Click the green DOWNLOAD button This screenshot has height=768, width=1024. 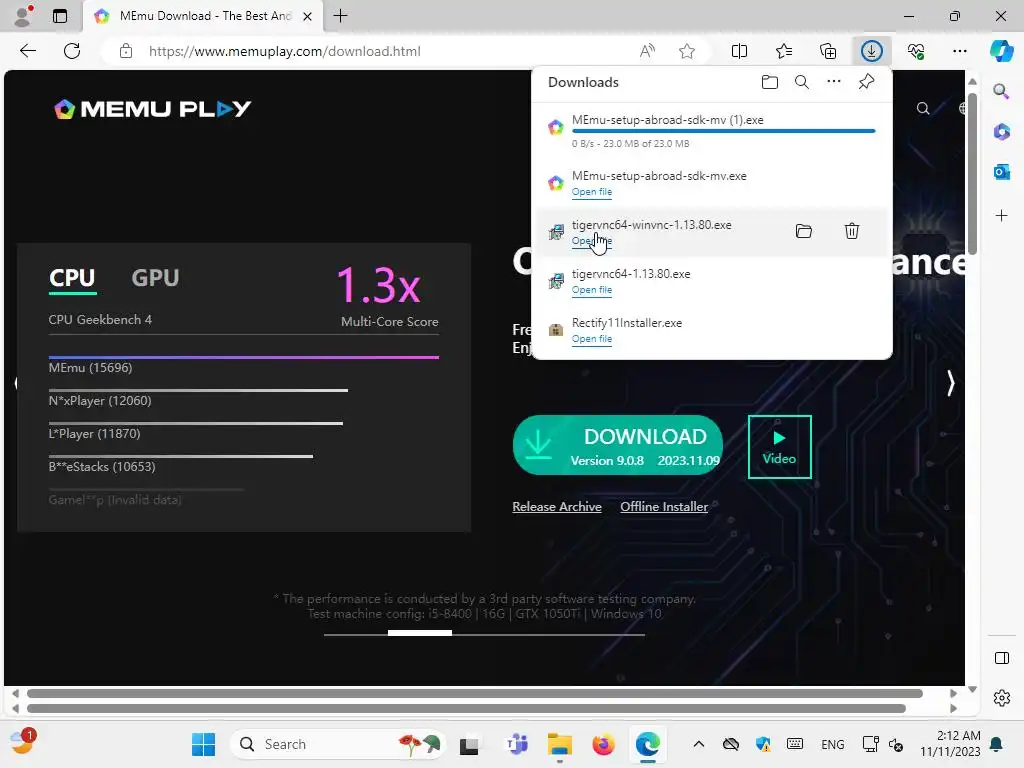coord(618,445)
